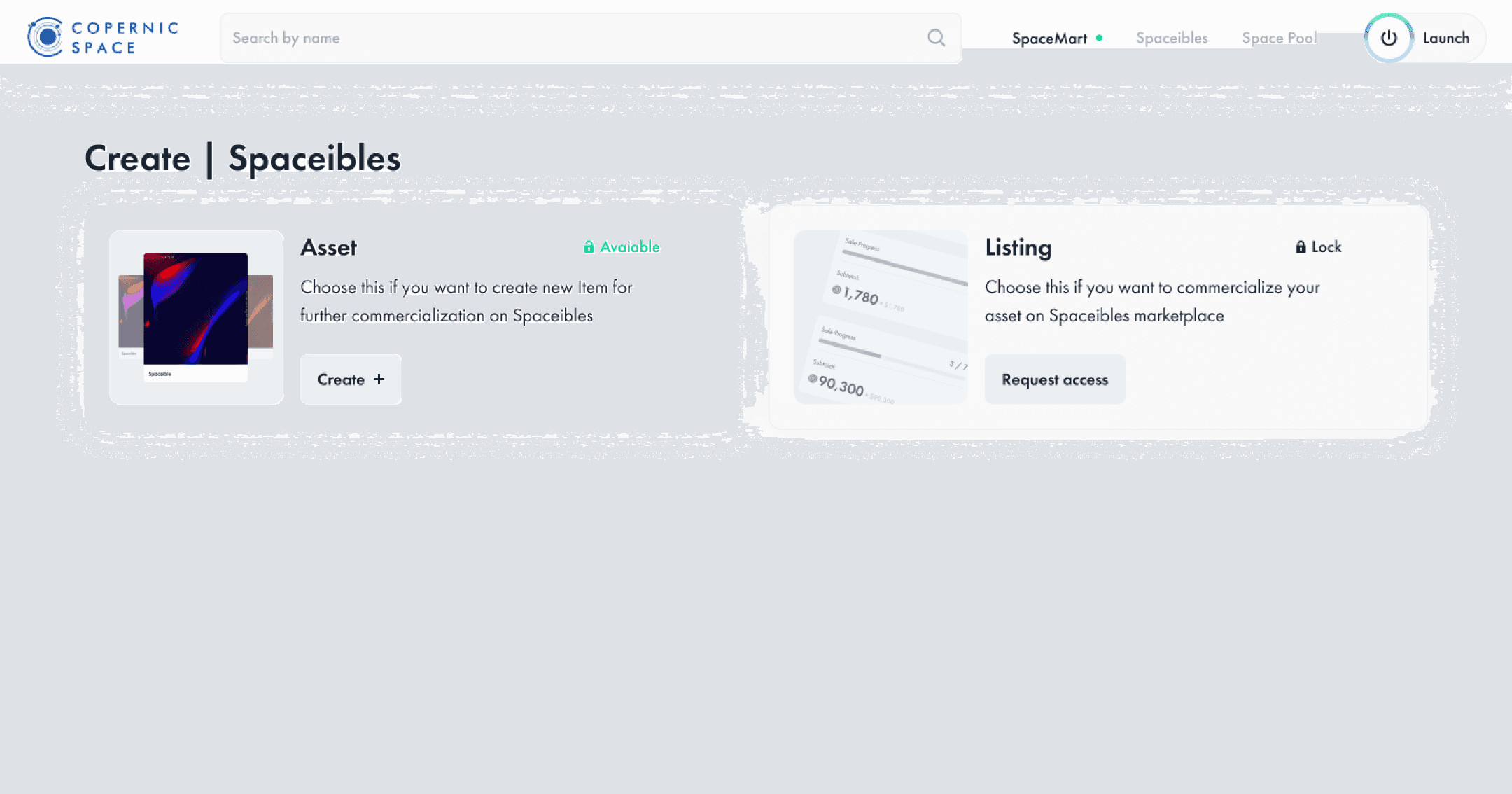Click the 1,780 subtotal in Listing preview

point(860,295)
